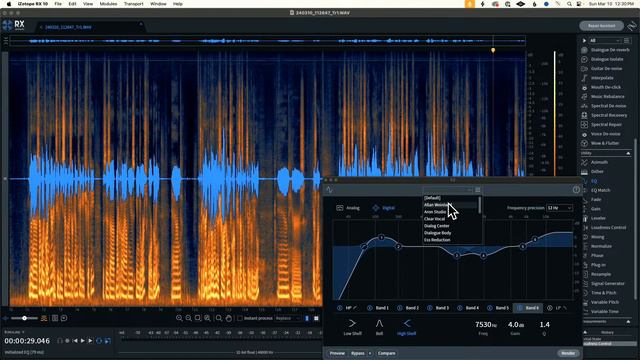Toggle Band 2 power button
The height and width of the screenshot is (360, 640).
[x=400, y=308]
